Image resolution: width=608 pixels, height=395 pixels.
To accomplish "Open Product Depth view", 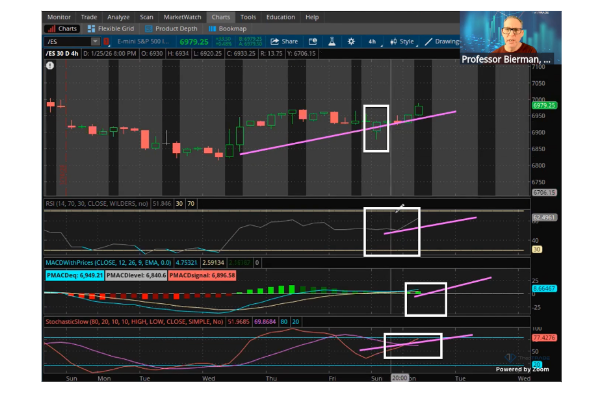I will (171, 29).
